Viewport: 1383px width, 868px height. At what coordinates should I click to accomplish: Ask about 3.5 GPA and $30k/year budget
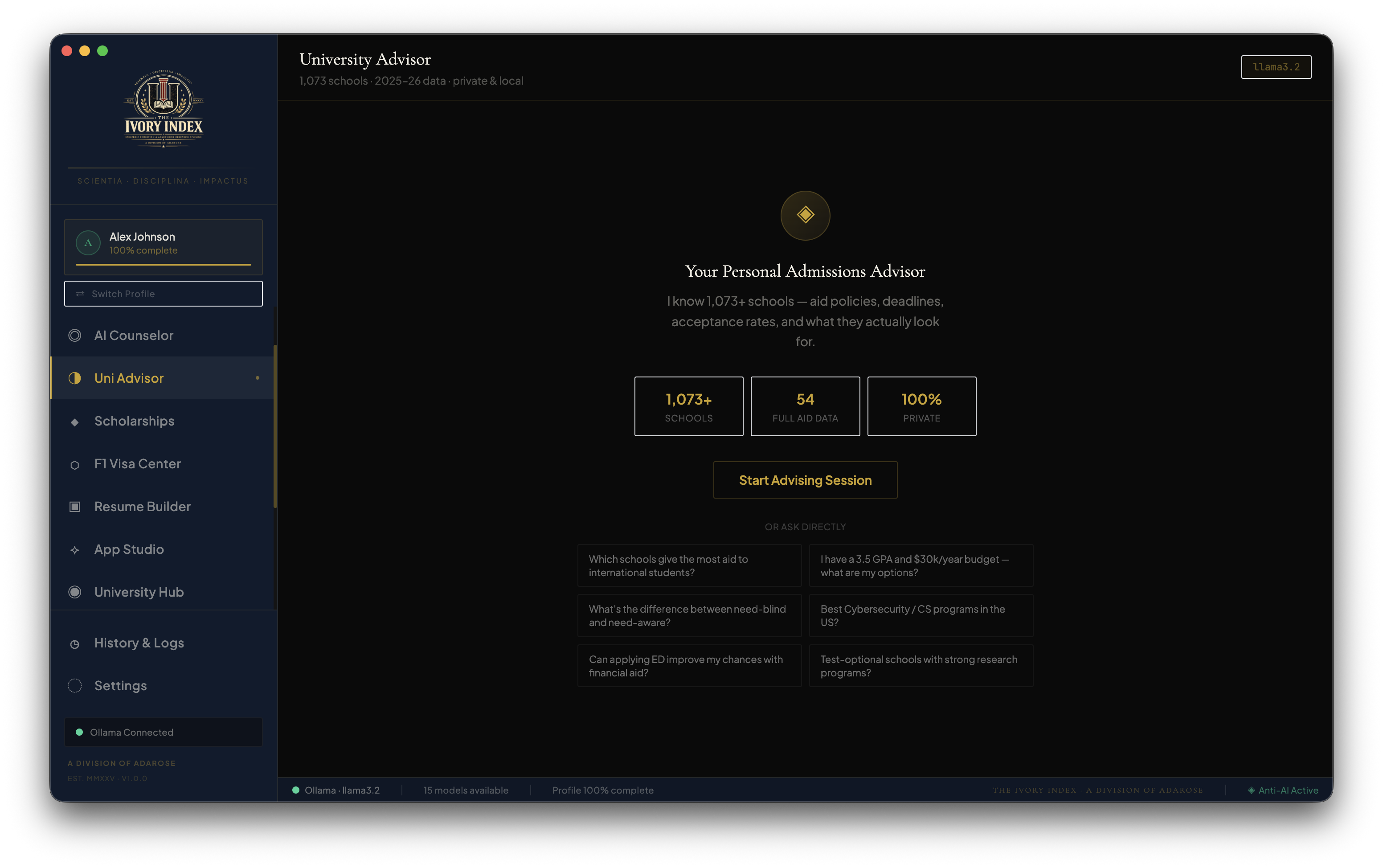(x=921, y=565)
